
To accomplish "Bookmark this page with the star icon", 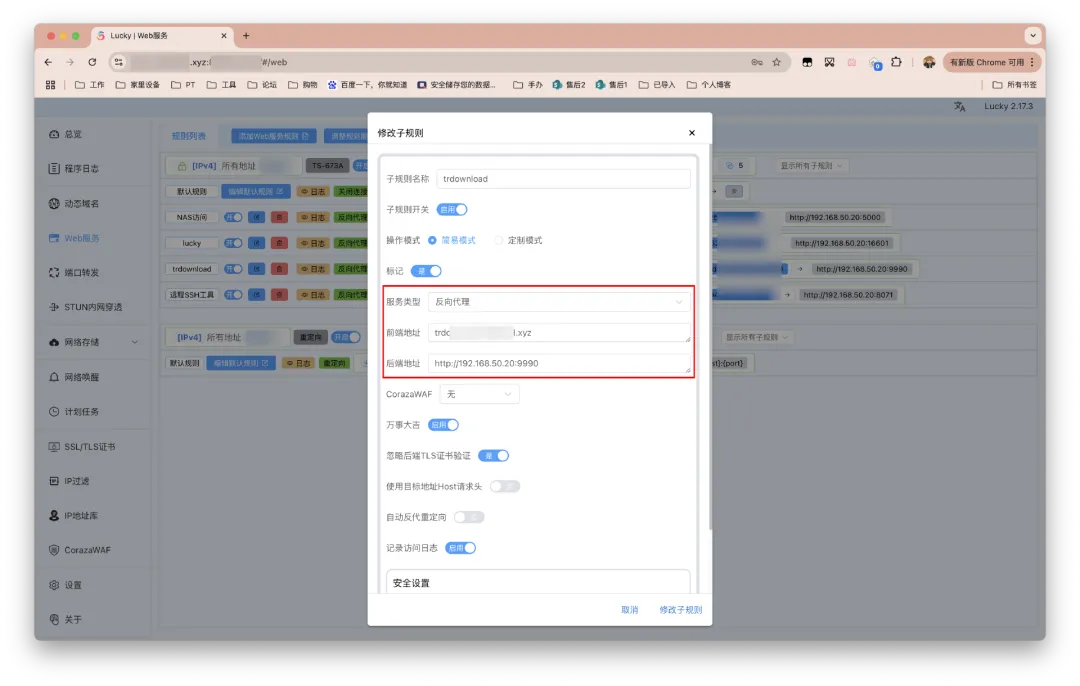I will click(776, 62).
